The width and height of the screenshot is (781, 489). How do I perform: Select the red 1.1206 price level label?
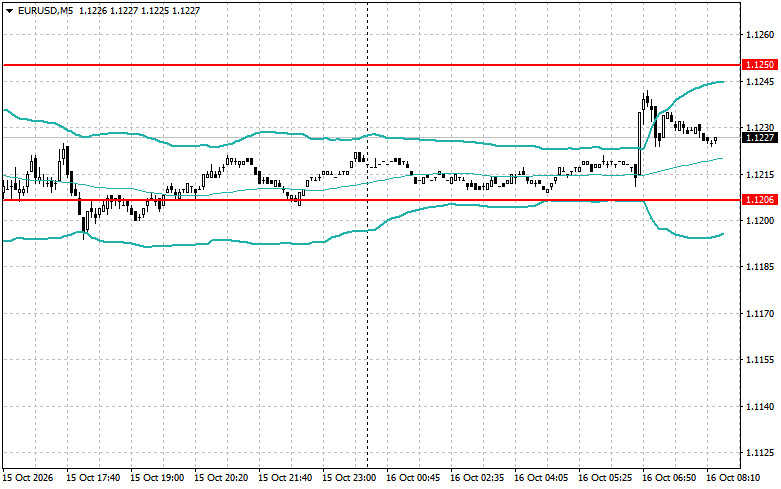coord(760,200)
